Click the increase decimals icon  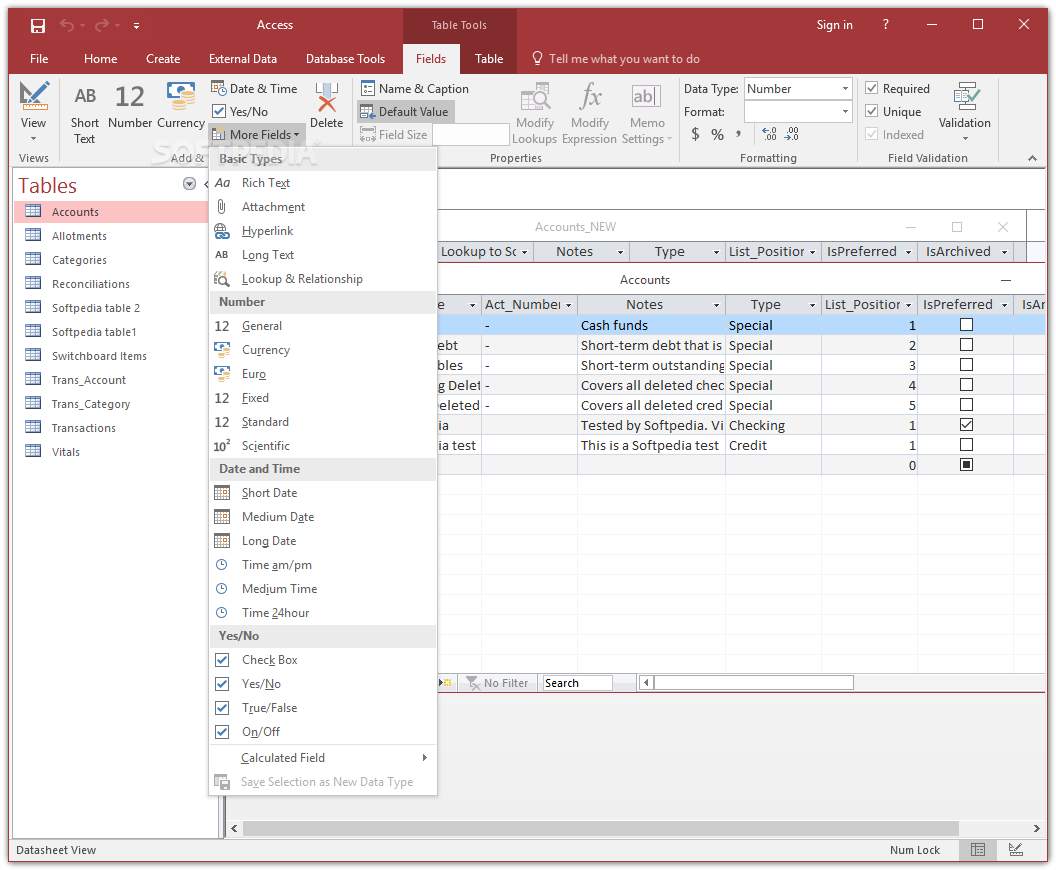(769, 134)
